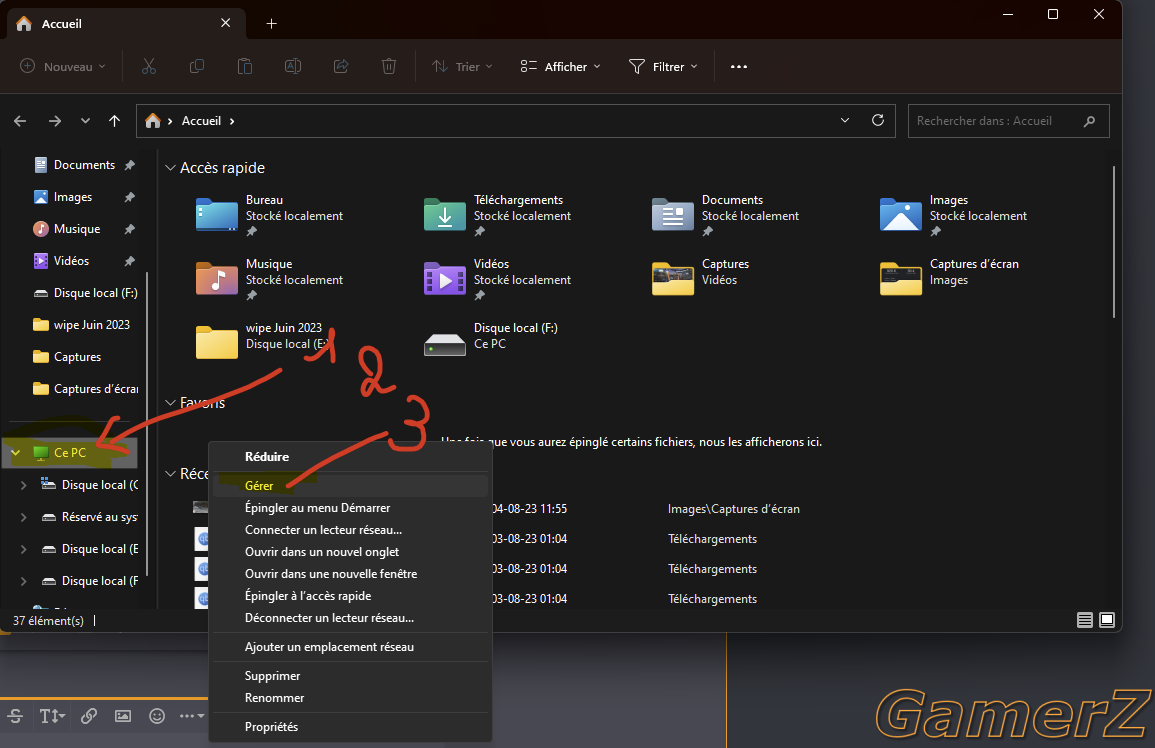Viewport: 1155px width, 748px height.
Task: Click the Rename icon in toolbar
Action: point(292,66)
